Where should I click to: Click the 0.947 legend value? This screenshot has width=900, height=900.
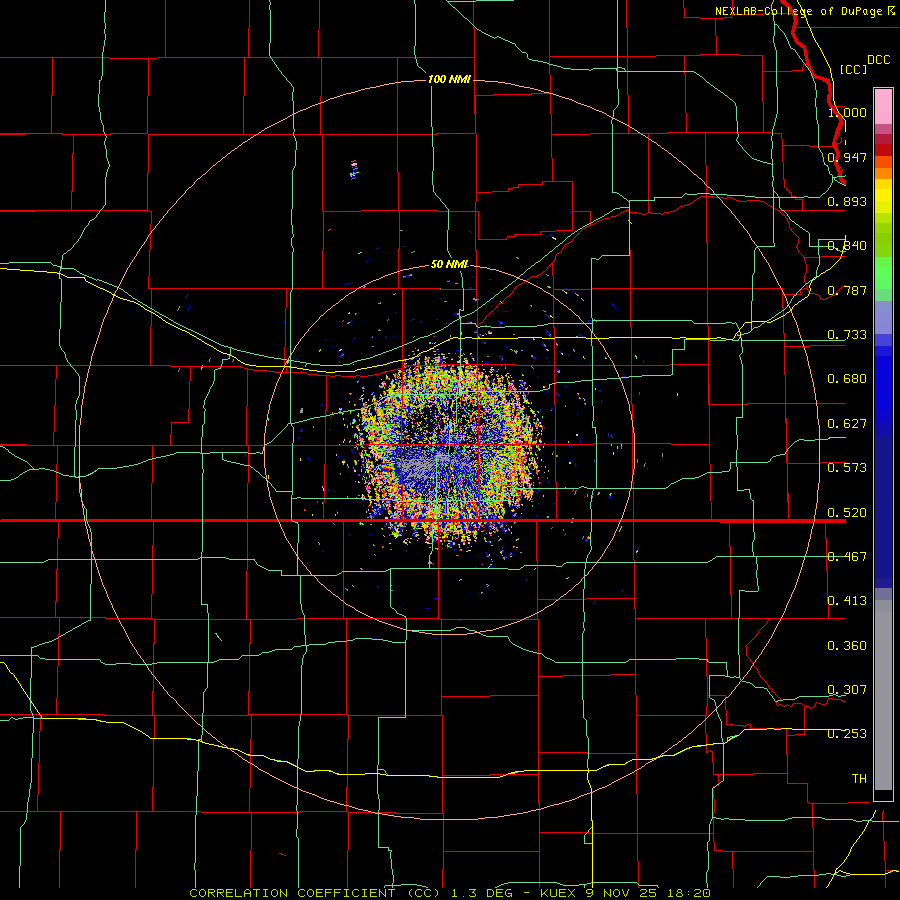click(847, 157)
